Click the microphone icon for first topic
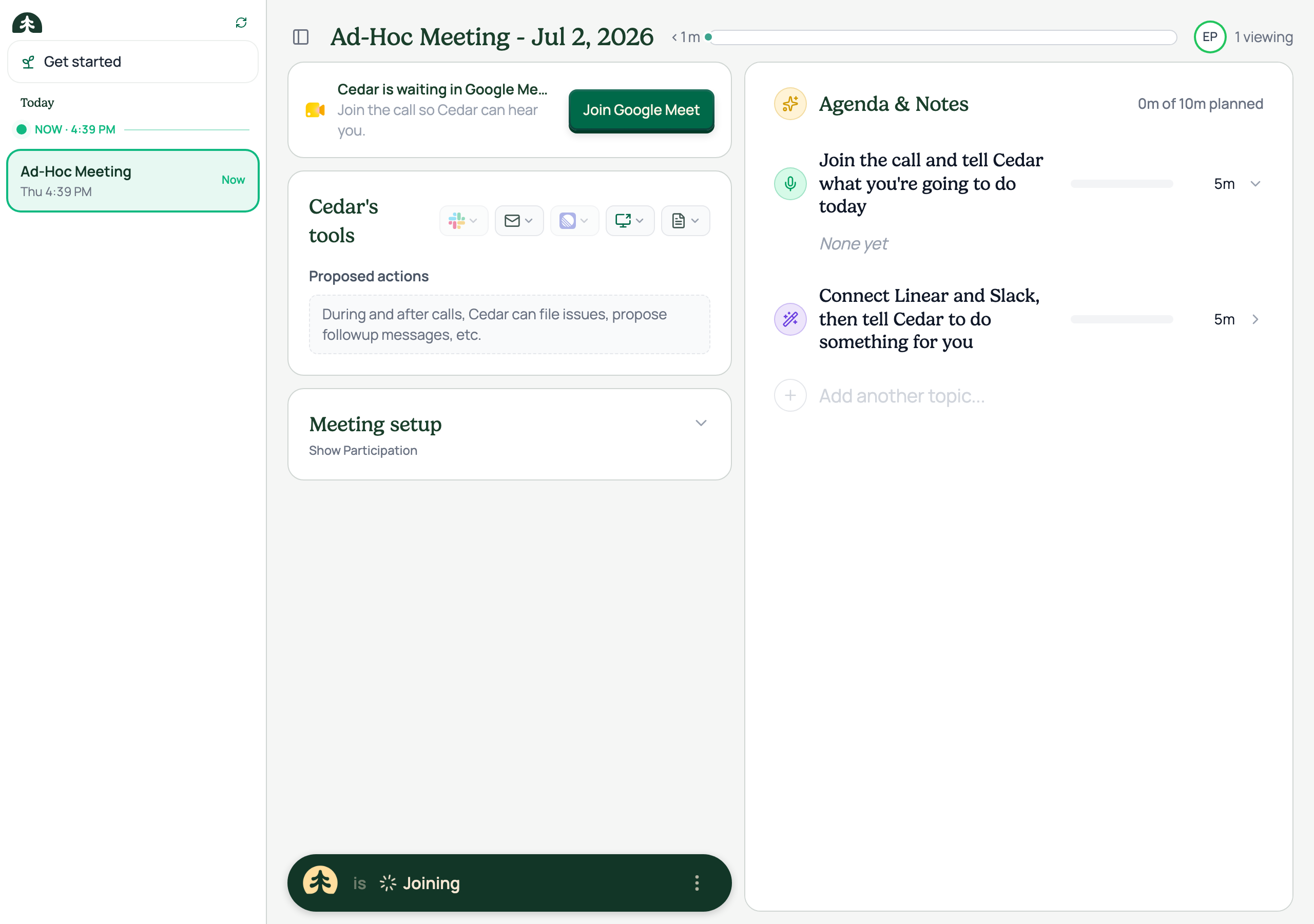 790,184
